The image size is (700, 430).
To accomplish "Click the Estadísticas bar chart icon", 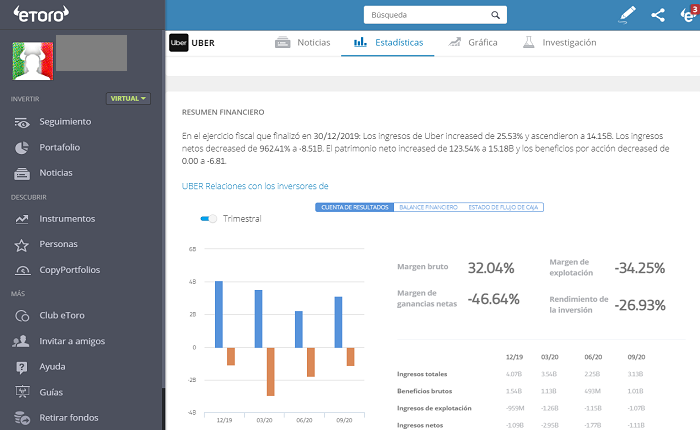I will click(x=360, y=42).
